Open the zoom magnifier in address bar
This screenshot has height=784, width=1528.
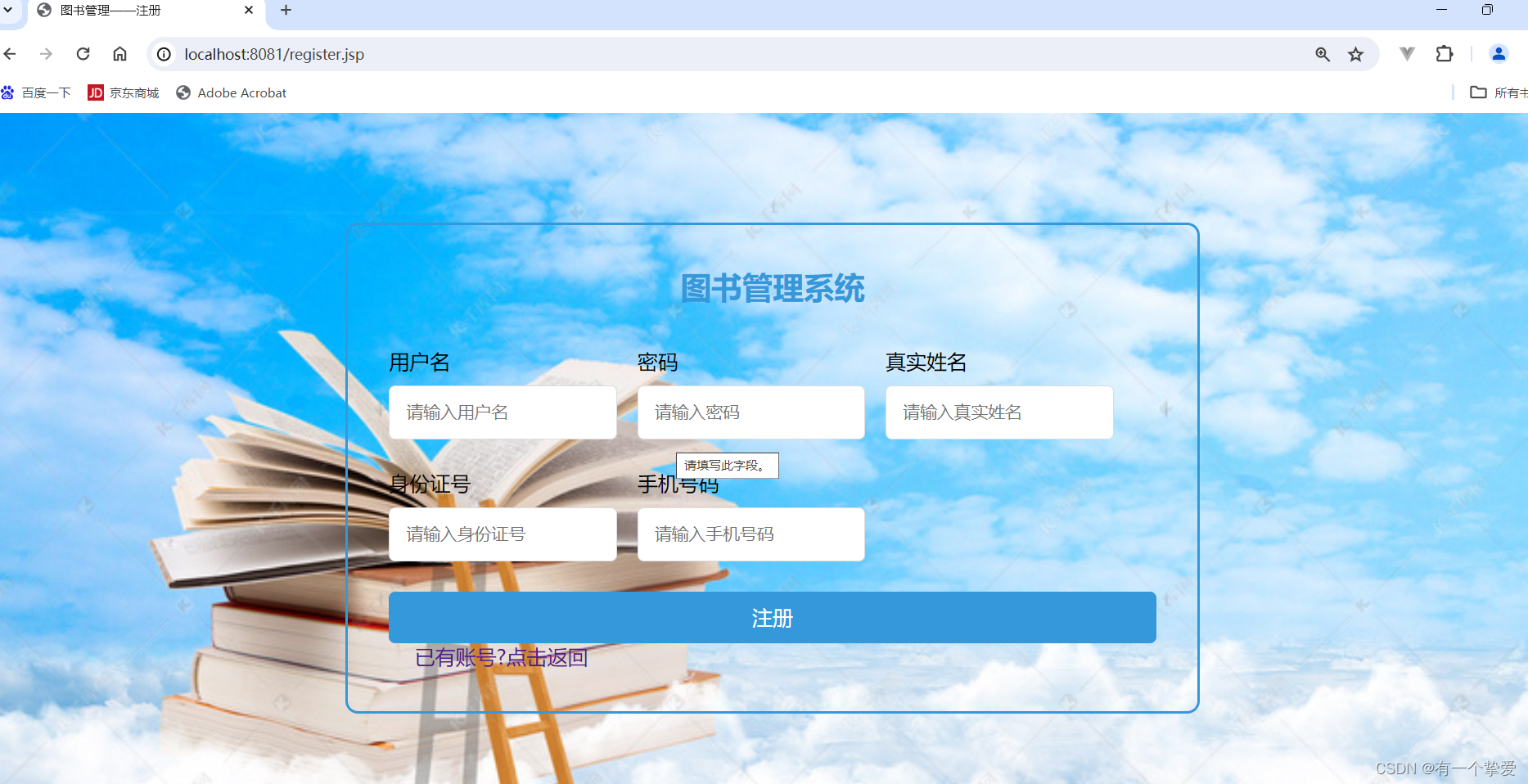tap(1323, 54)
